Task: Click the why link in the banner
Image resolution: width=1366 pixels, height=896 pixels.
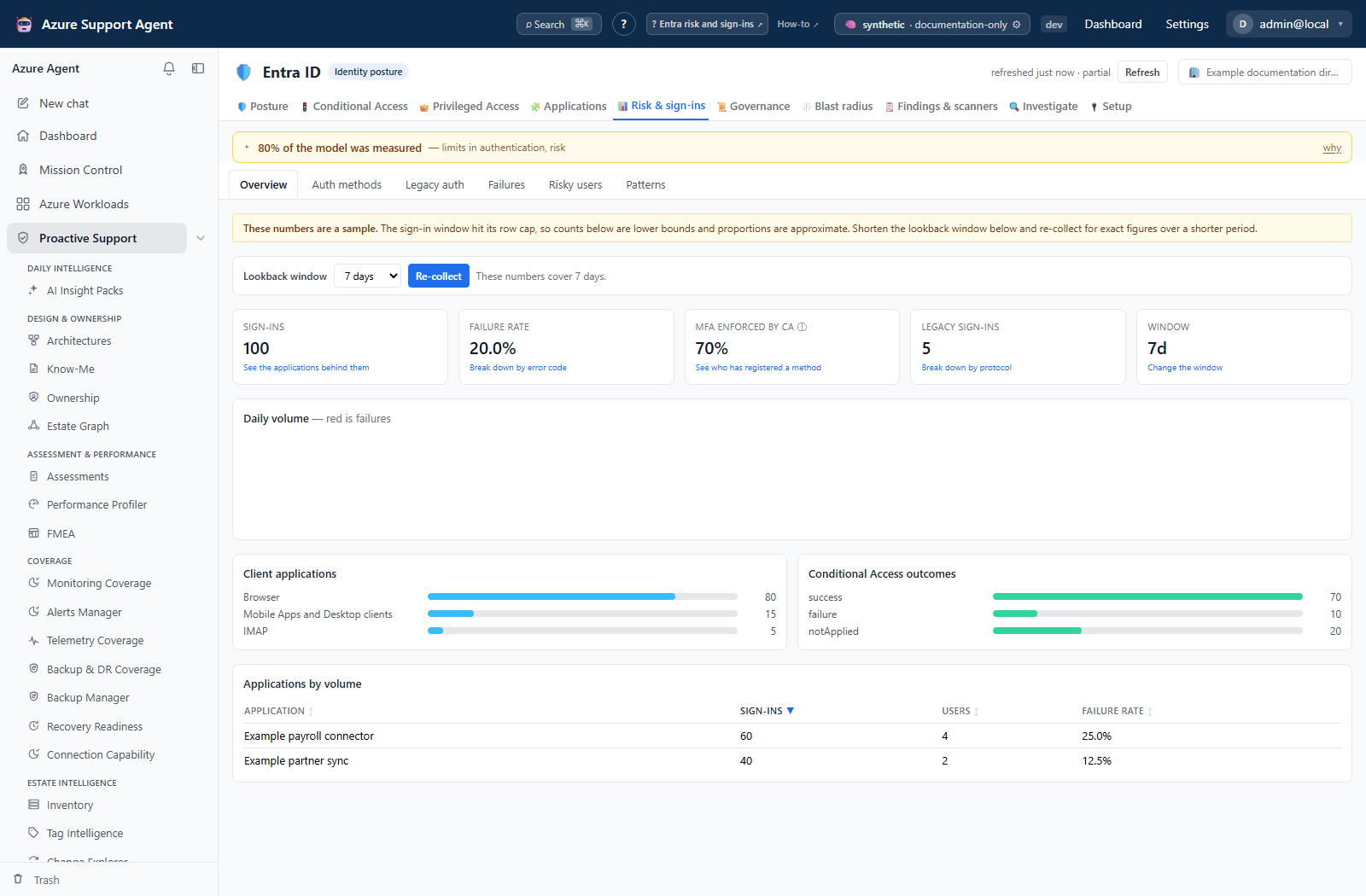Action: 1332,148
